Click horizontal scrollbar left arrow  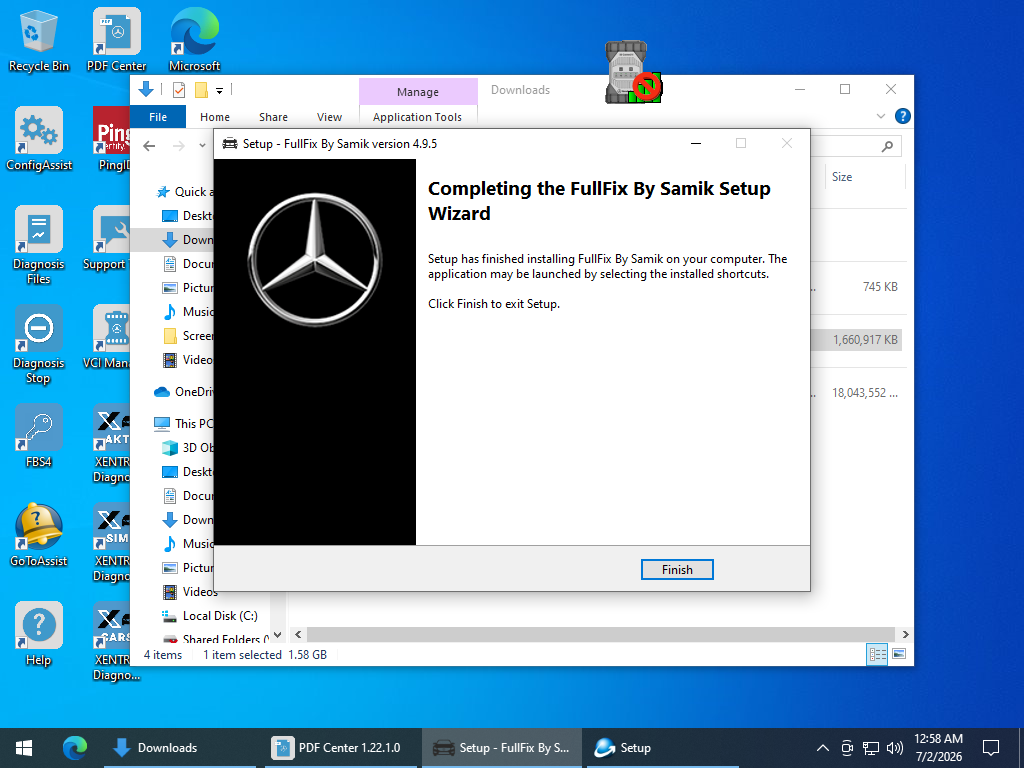298,634
